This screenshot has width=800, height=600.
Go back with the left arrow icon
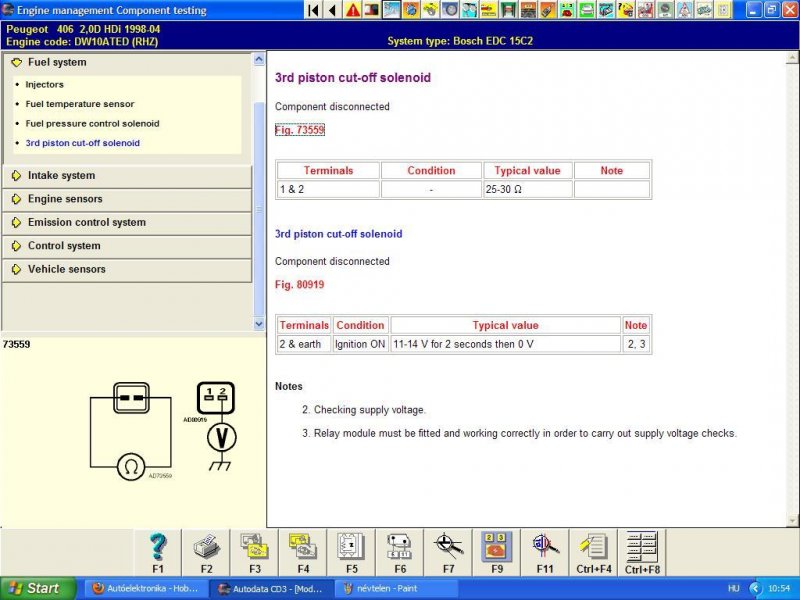pos(333,10)
